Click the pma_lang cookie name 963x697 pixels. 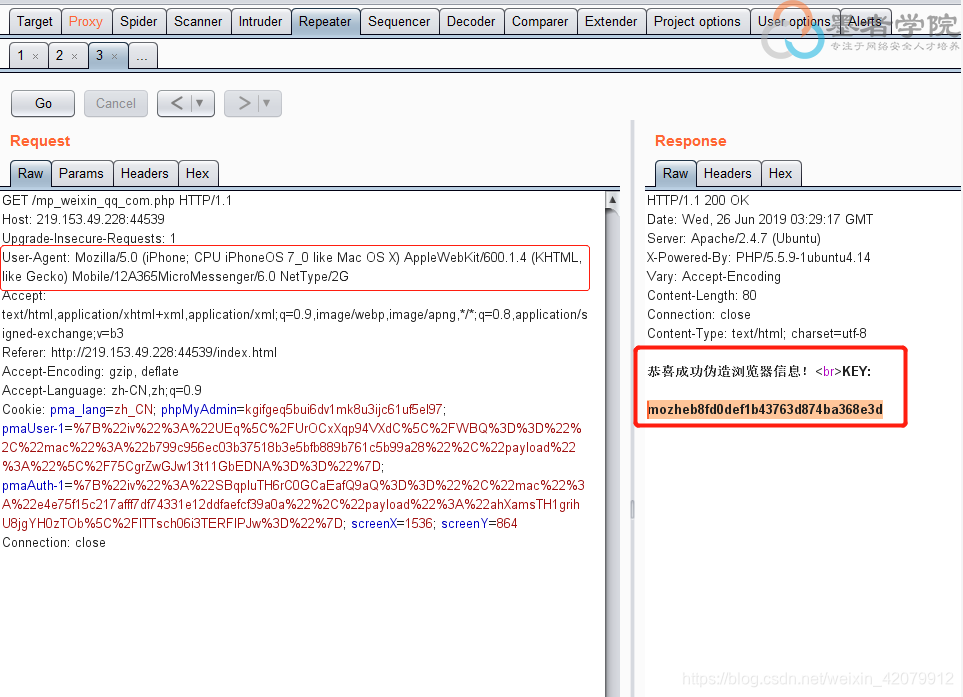pos(78,410)
